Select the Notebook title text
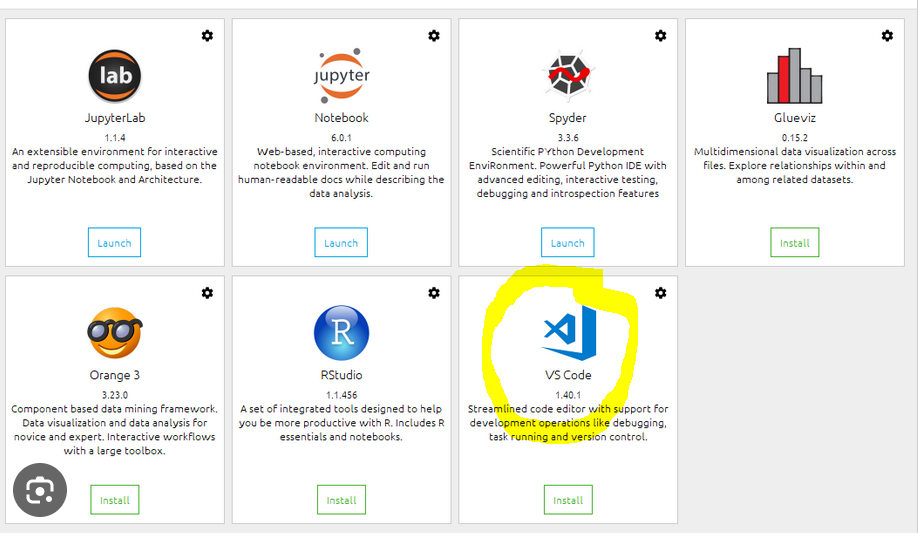This screenshot has height=533, width=918. pos(341,118)
